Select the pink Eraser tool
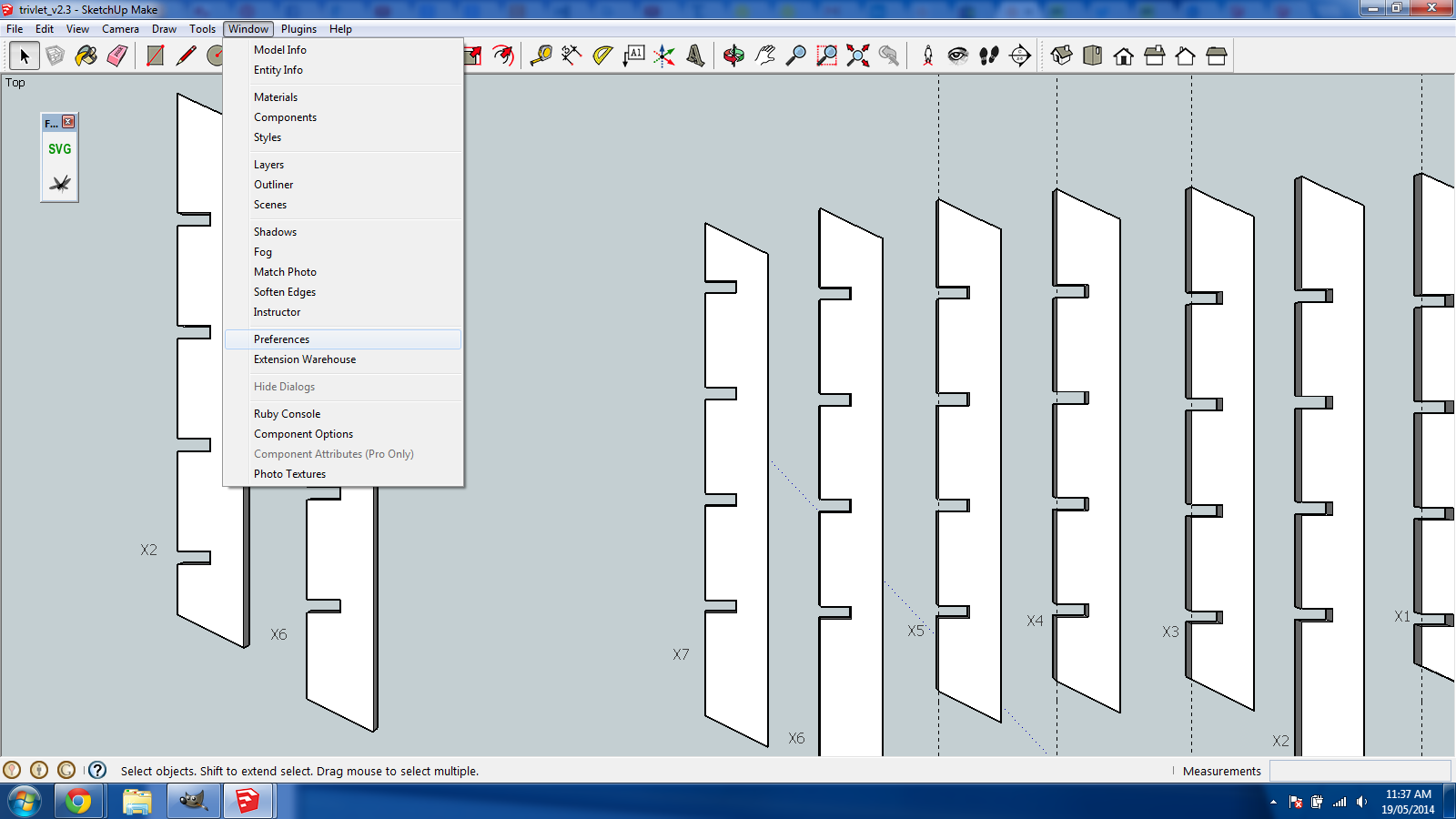 (117, 56)
